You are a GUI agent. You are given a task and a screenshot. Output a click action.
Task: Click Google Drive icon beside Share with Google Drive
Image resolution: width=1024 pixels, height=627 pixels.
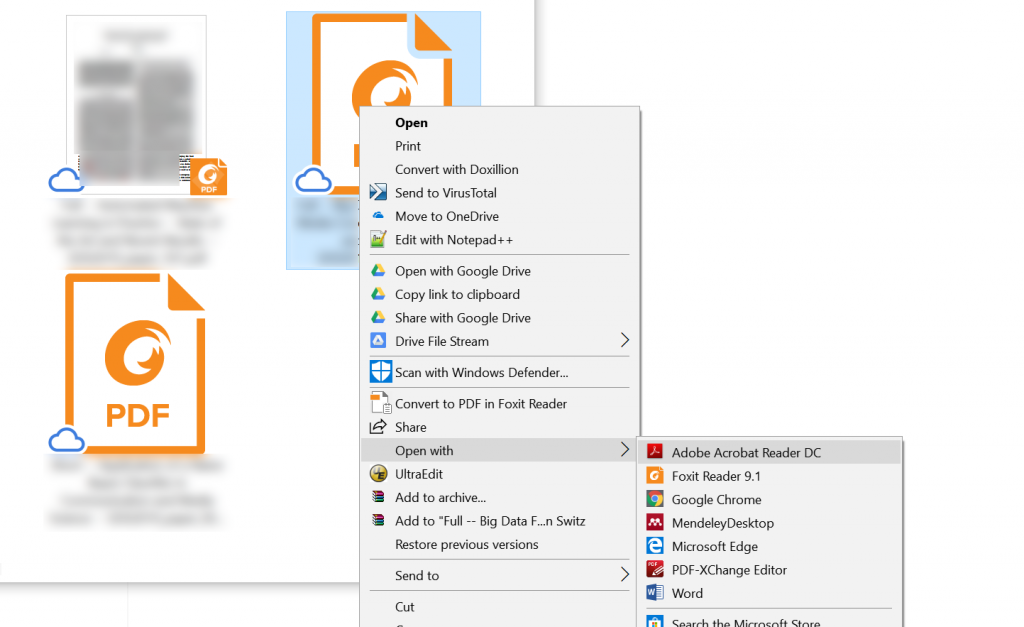point(378,317)
